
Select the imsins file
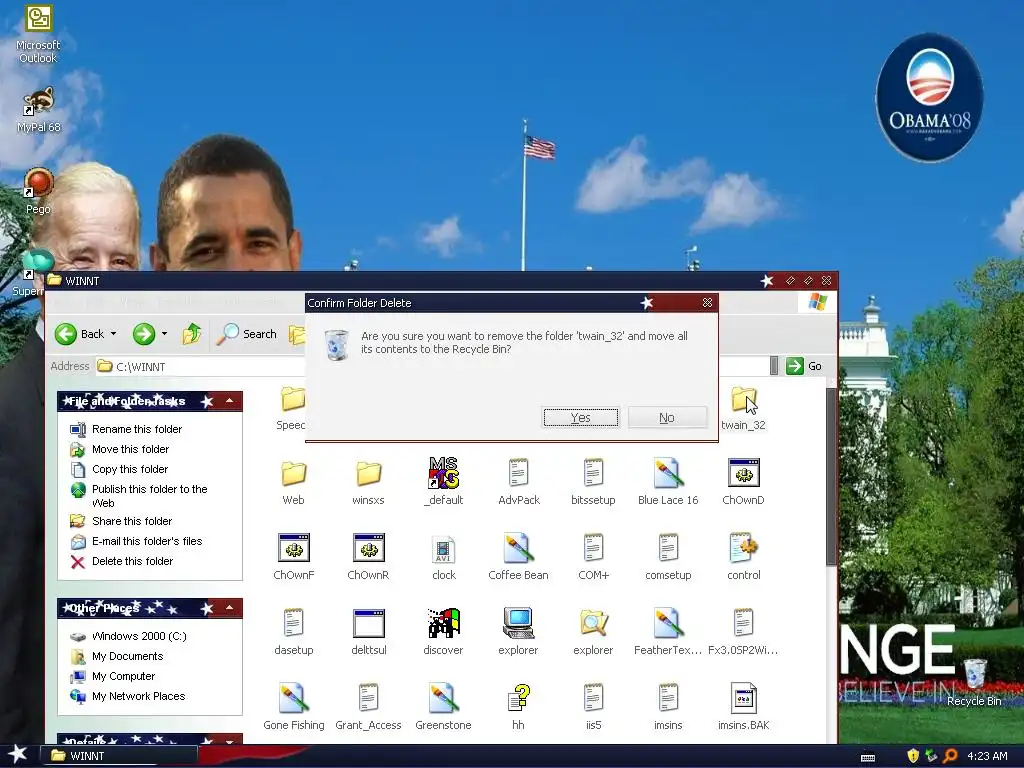point(668,707)
